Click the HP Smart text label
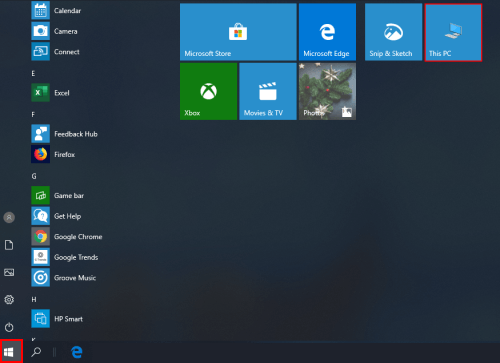The image size is (500, 363). click(68, 319)
